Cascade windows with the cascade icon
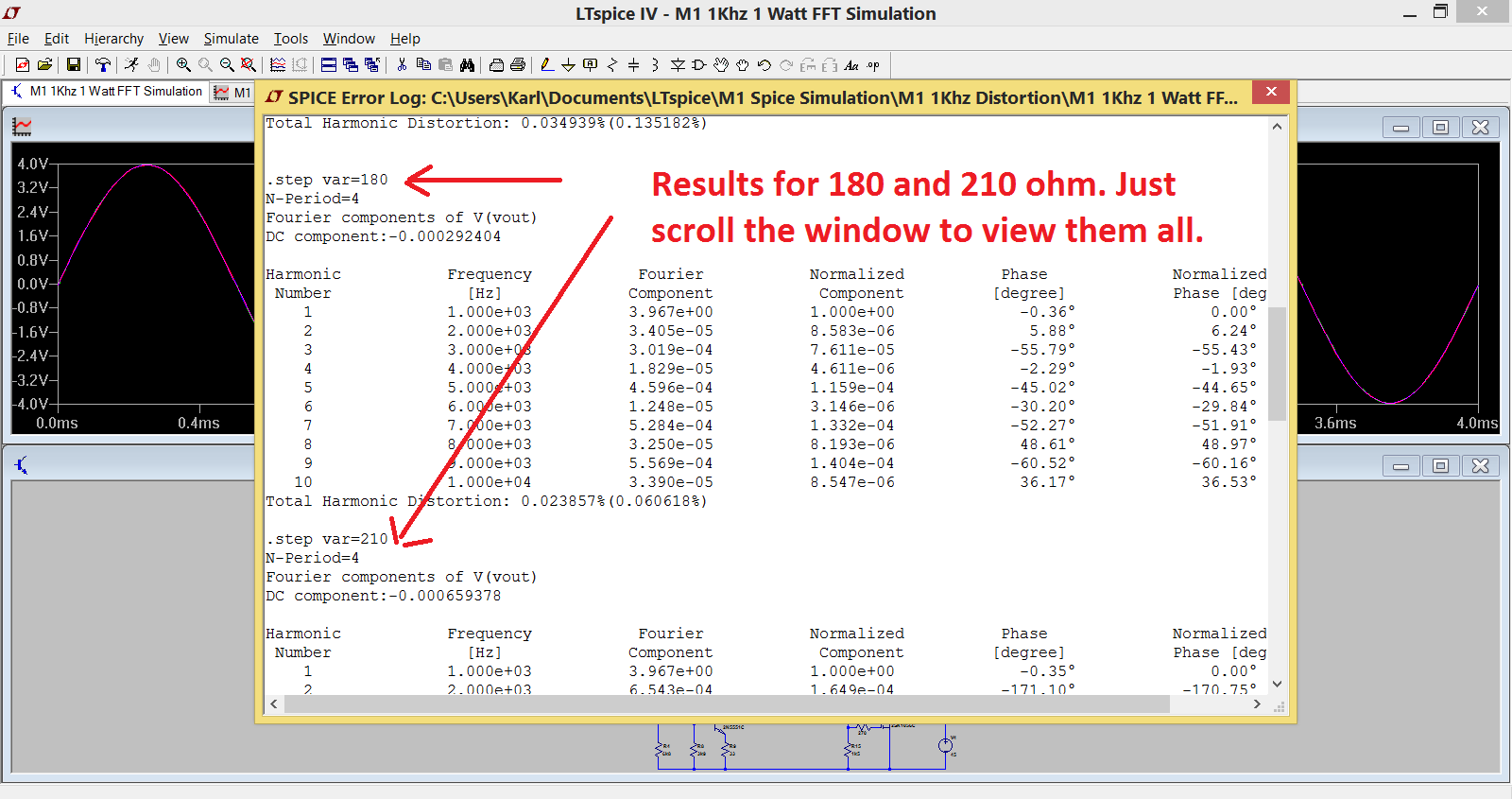 click(x=351, y=65)
